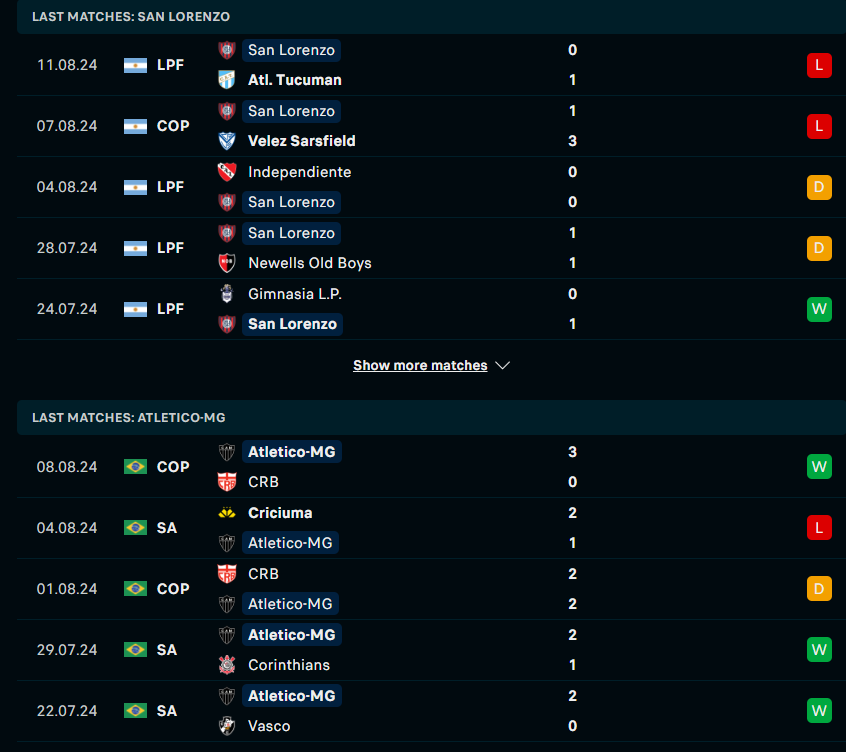Open the Vasco team link
The width and height of the screenshot is (846, 752).
(x=269, y=726)
